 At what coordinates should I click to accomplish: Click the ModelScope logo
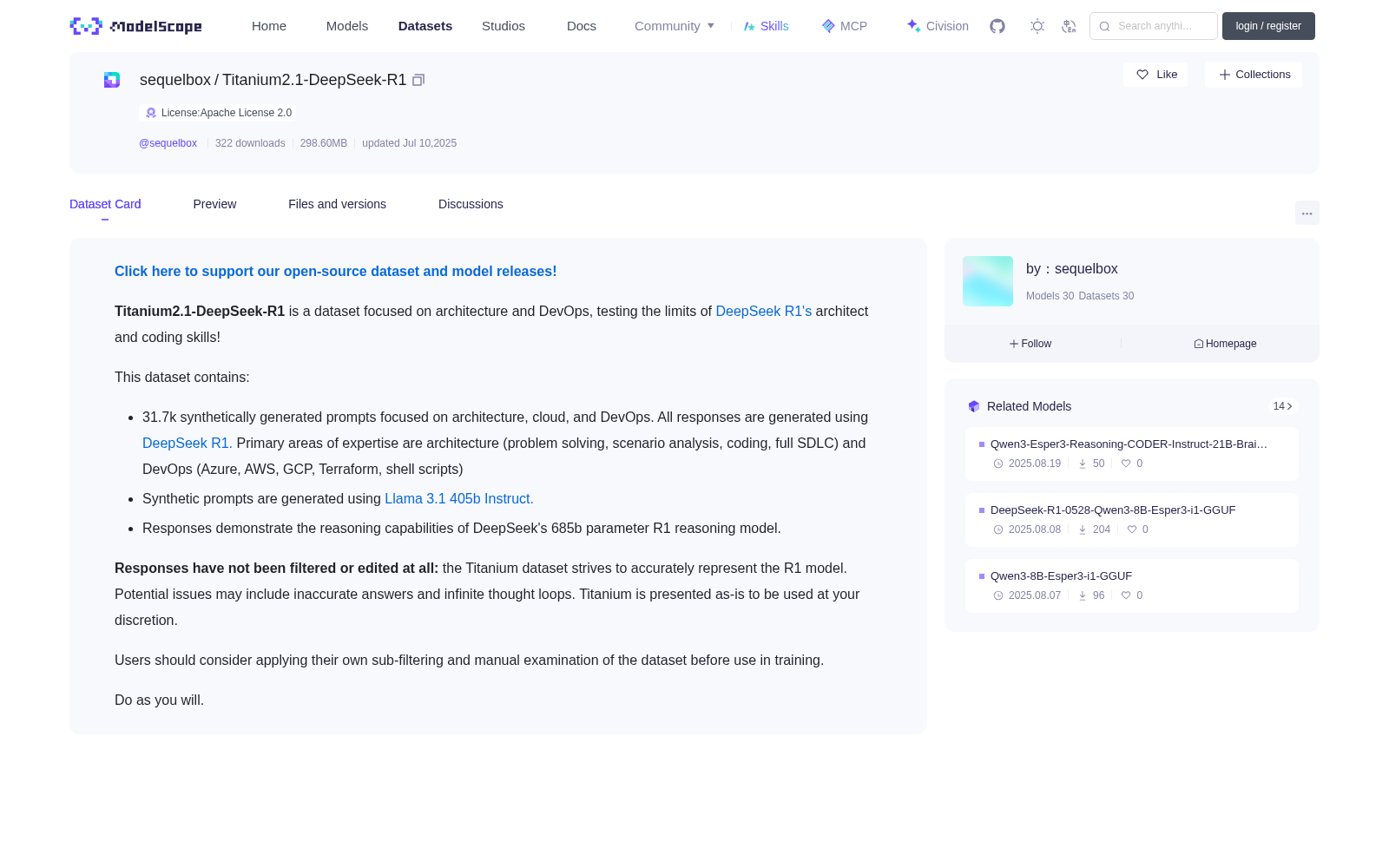point(136,26)
